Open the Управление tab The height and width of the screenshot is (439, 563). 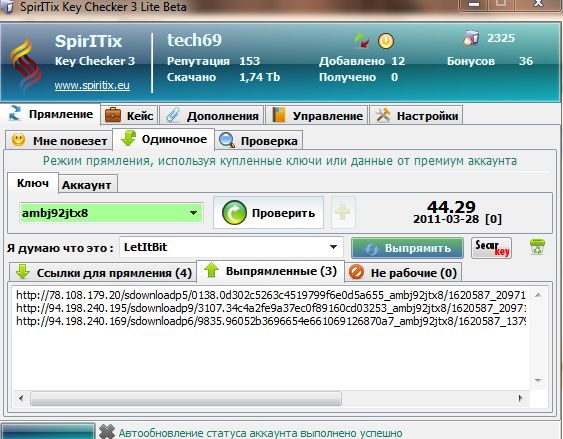pyautogui.click(x=317, y=116)
